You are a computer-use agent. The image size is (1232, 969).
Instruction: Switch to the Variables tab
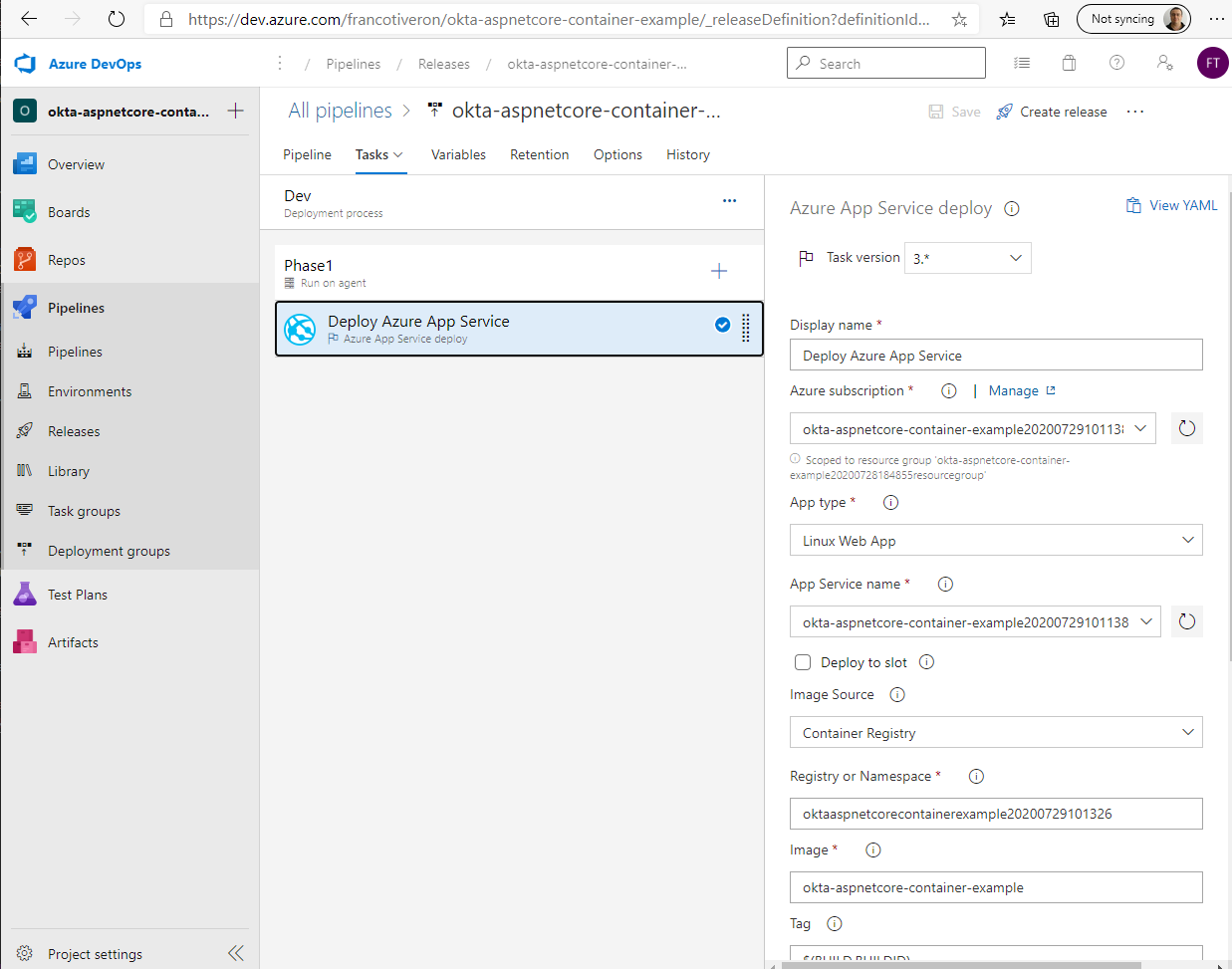[458, 154]
